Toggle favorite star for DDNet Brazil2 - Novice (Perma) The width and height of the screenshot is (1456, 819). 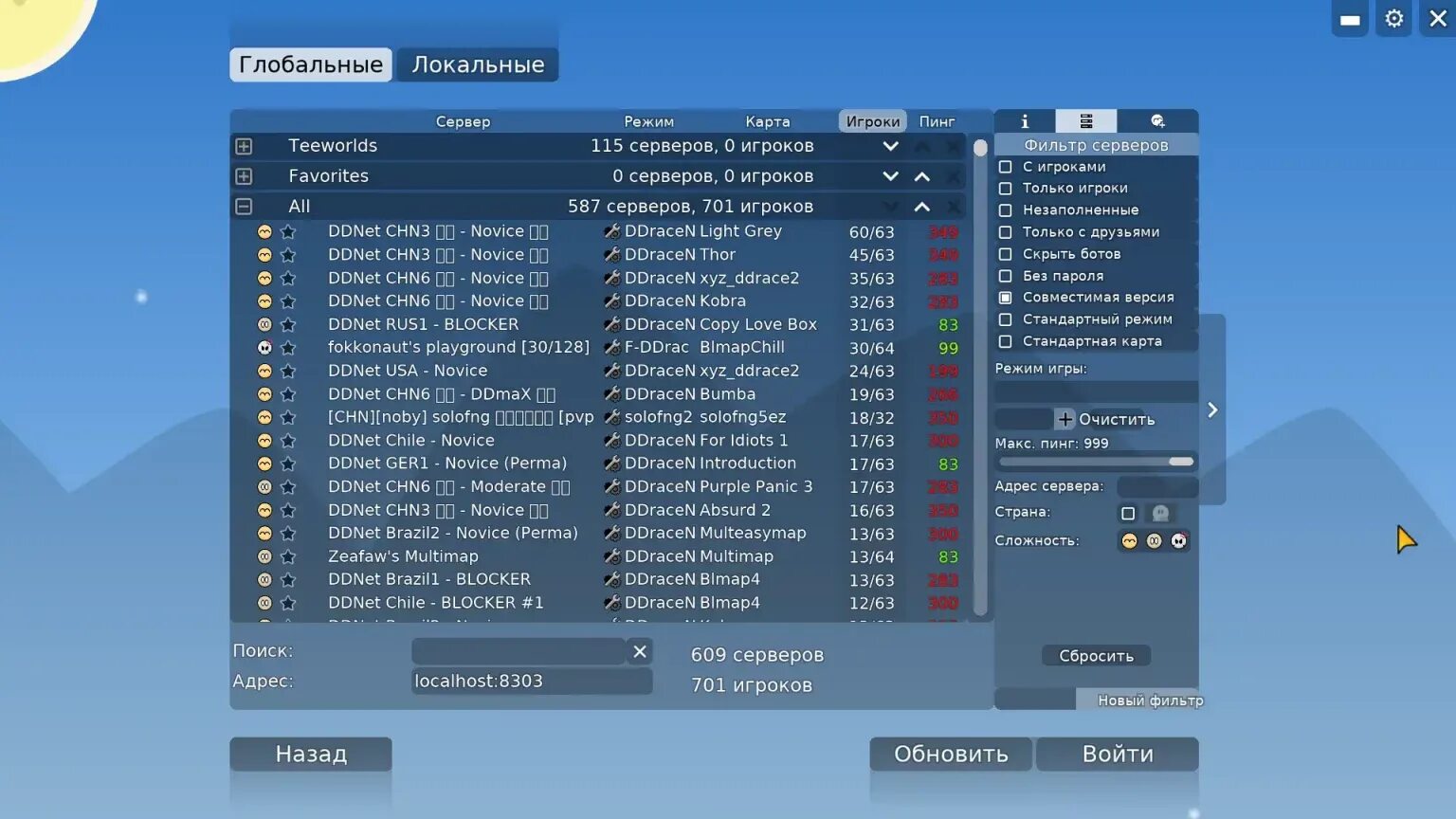tap(288, 534)
